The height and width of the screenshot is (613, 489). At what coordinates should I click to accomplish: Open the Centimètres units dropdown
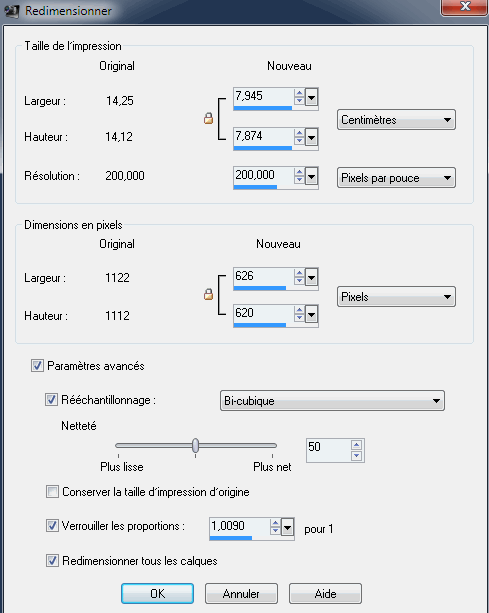click(396, 120)
